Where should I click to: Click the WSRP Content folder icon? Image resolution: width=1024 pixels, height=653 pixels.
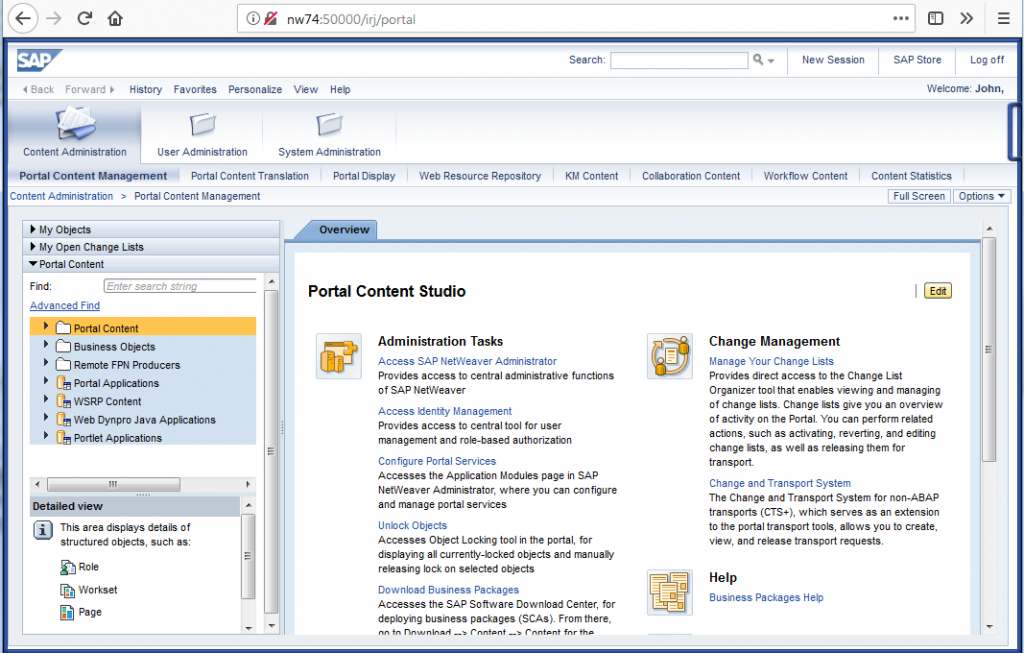(x=63, y=402)
